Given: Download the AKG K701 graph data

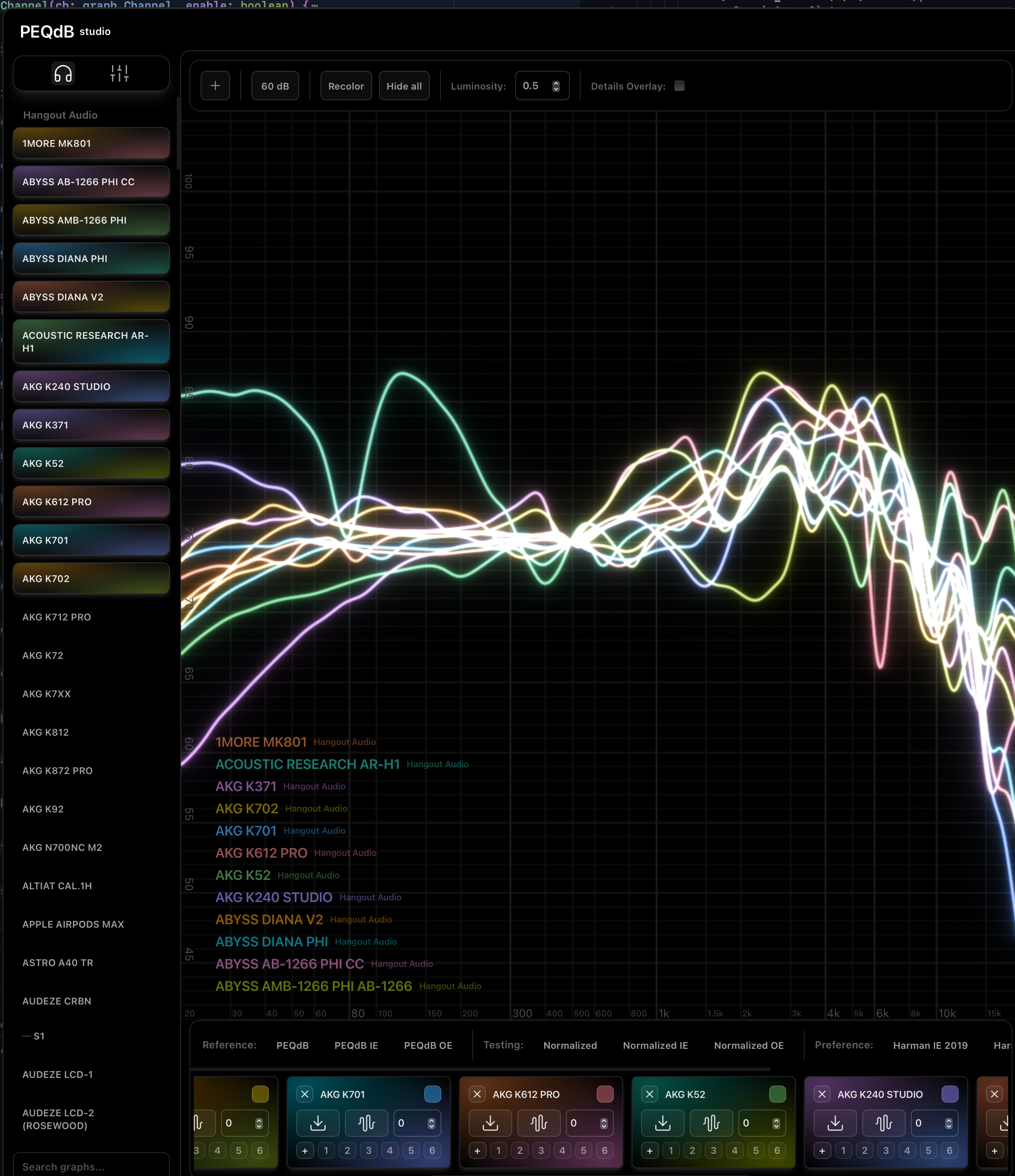Looking at the screenshot, I should (318, 1123).
